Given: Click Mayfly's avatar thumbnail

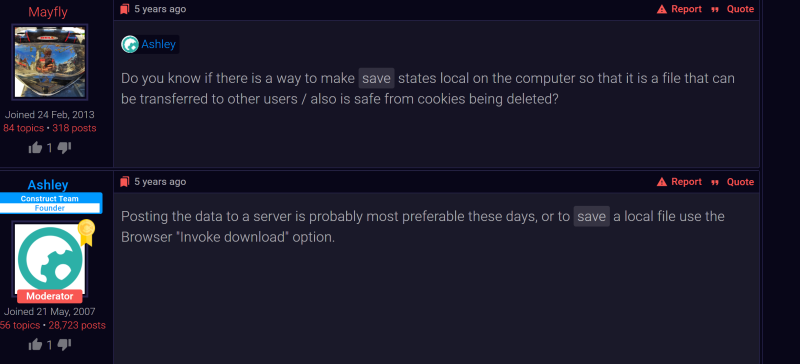Looking at the screenshot, I should point(50,62).
